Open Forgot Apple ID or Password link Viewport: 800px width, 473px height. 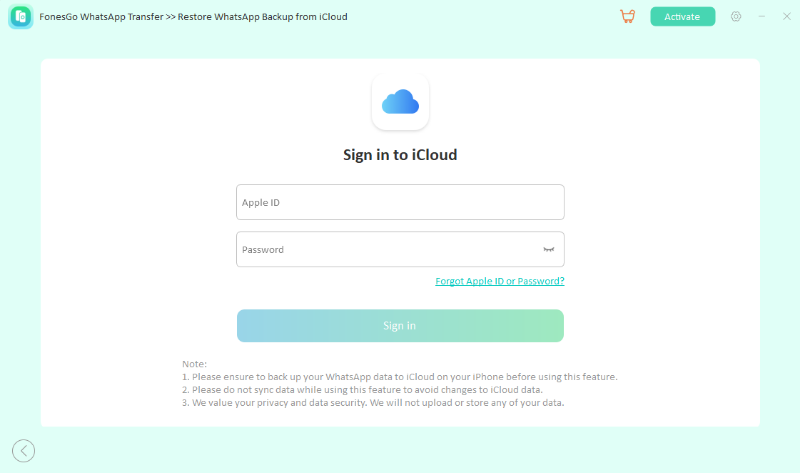[x=499, y=281]
